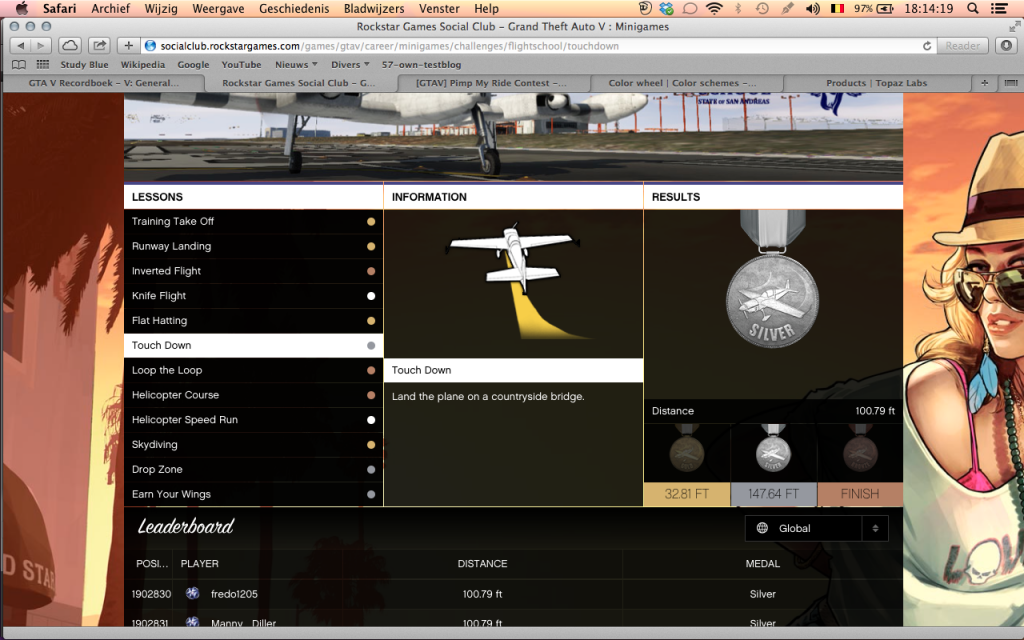
Task: Select the Helicopter Speed Run lesson
Action: click(253, 420)
